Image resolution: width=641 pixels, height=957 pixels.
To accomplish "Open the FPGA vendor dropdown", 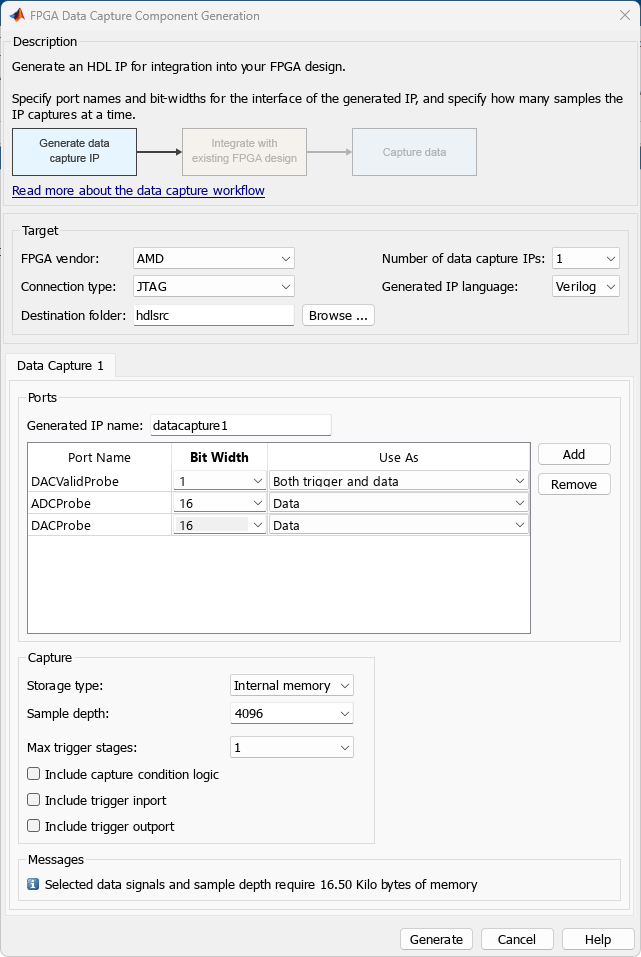I will [214, 259].
